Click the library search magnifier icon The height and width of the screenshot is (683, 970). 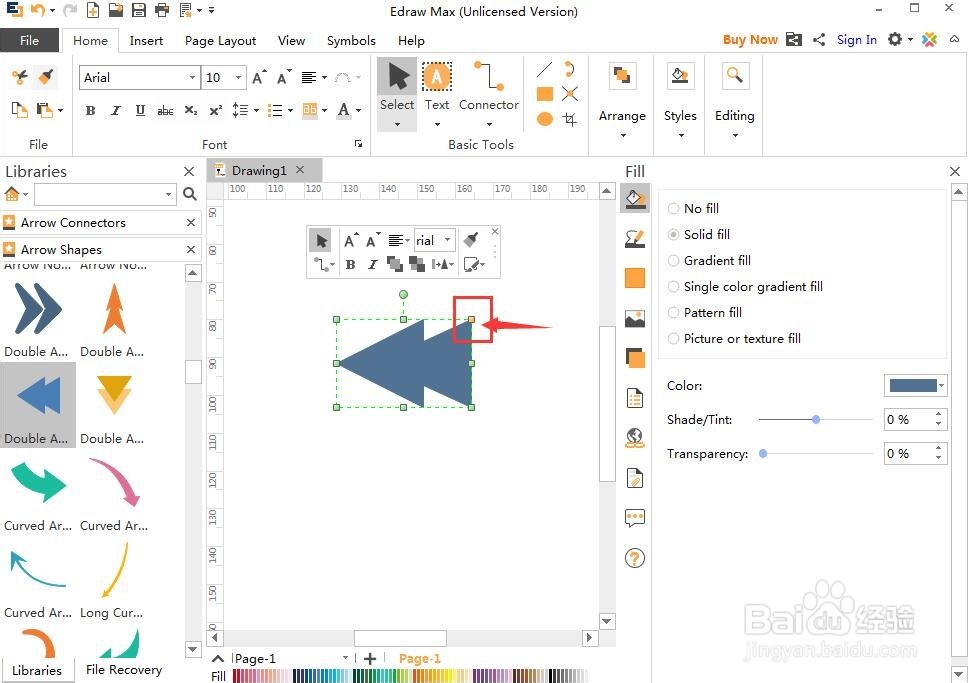click(190, 194)
